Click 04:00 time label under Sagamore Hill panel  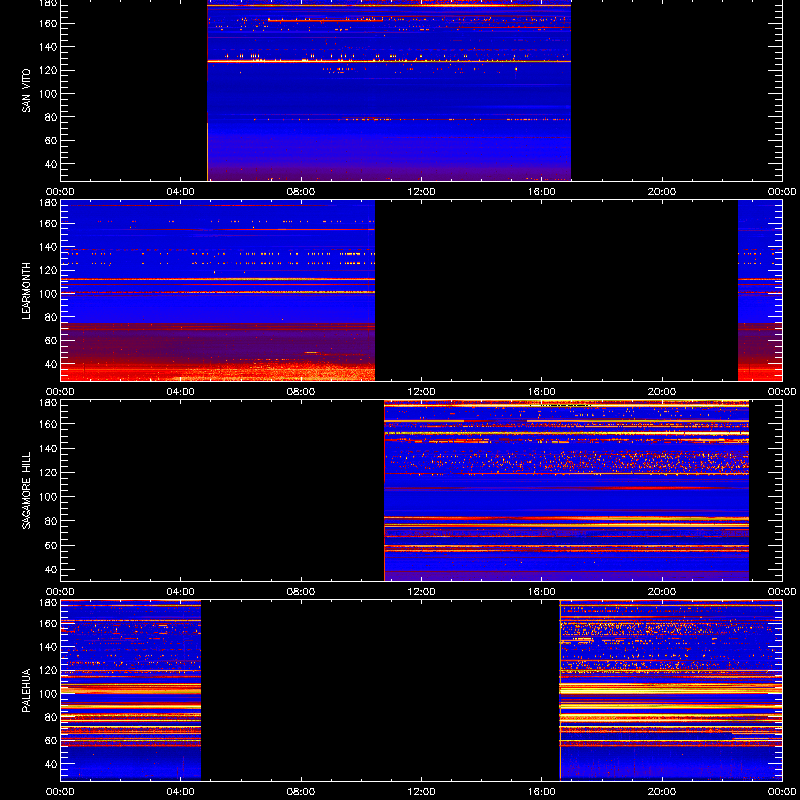point(181,592)
